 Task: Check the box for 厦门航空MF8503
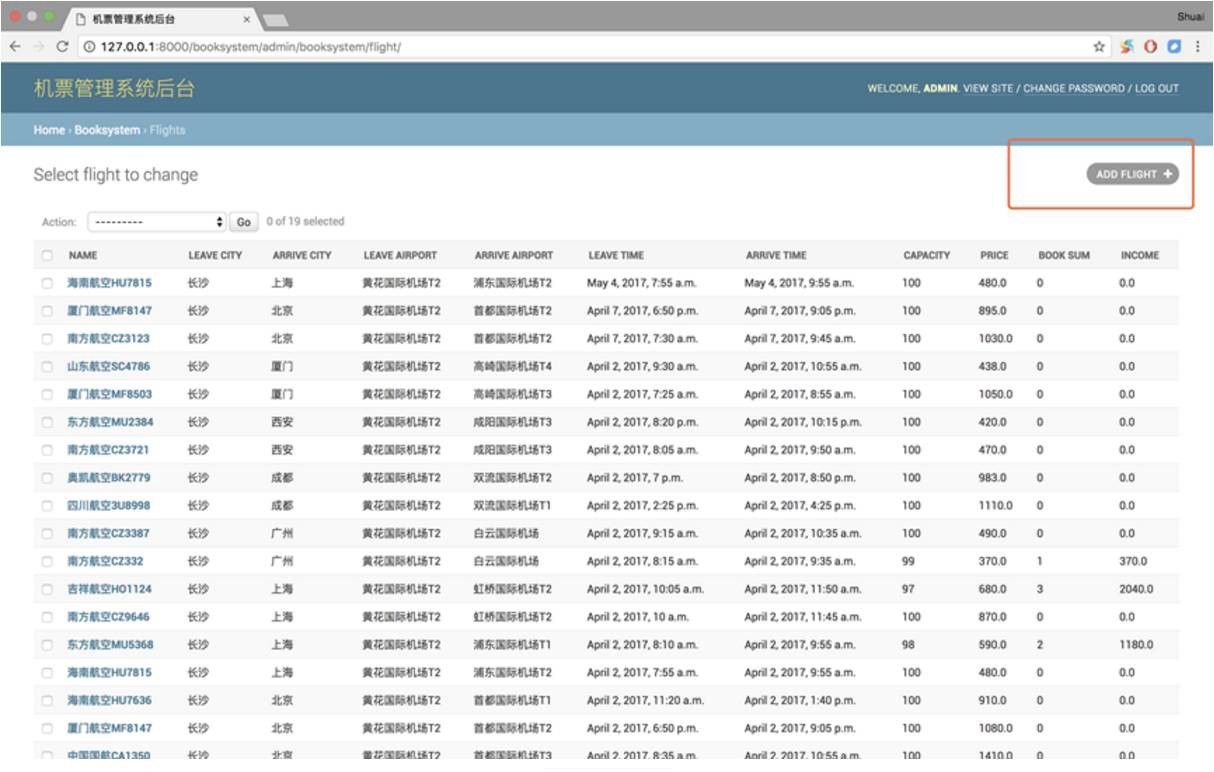click(x=47, y=394)
